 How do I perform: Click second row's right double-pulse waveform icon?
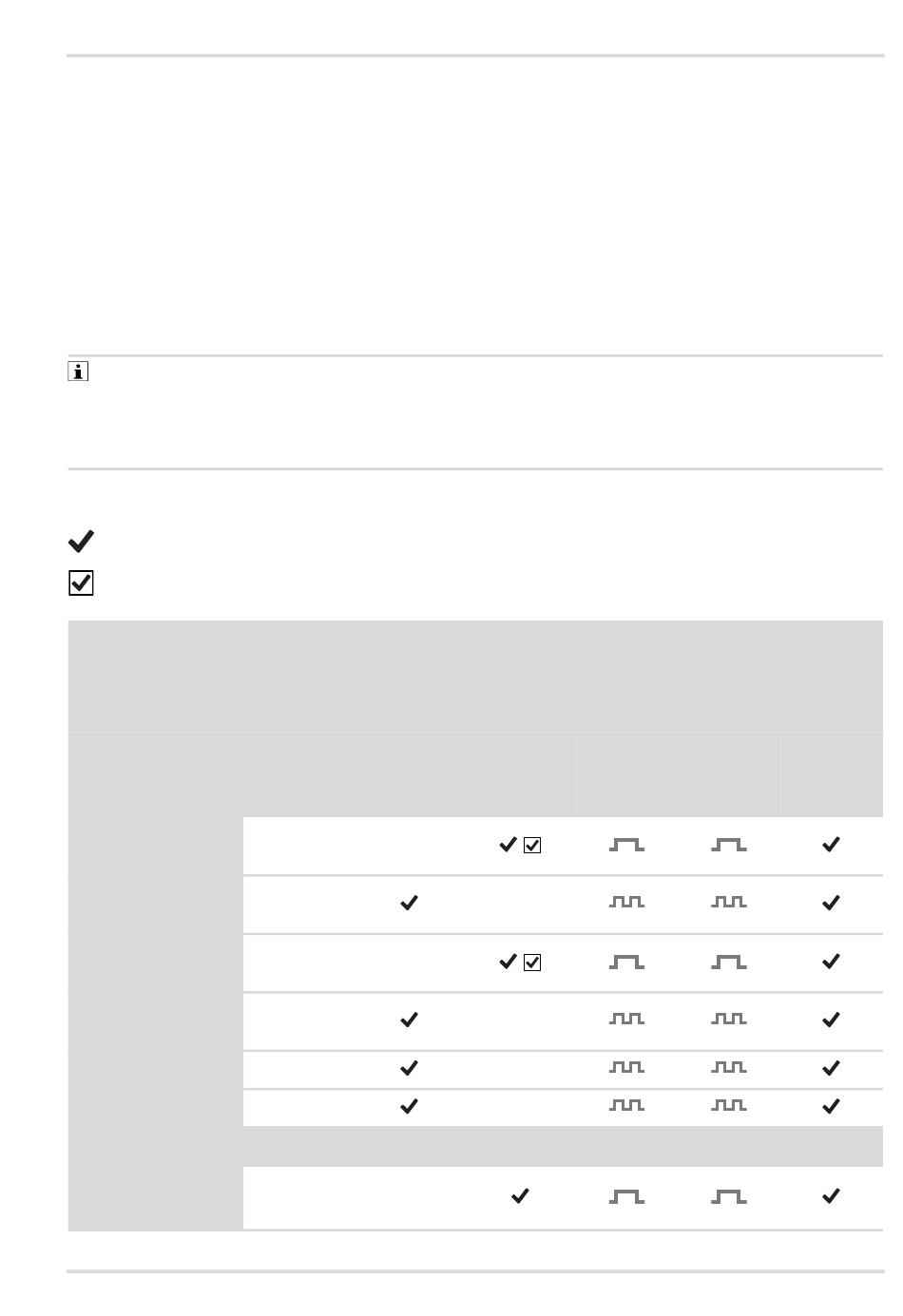(729, 903)
